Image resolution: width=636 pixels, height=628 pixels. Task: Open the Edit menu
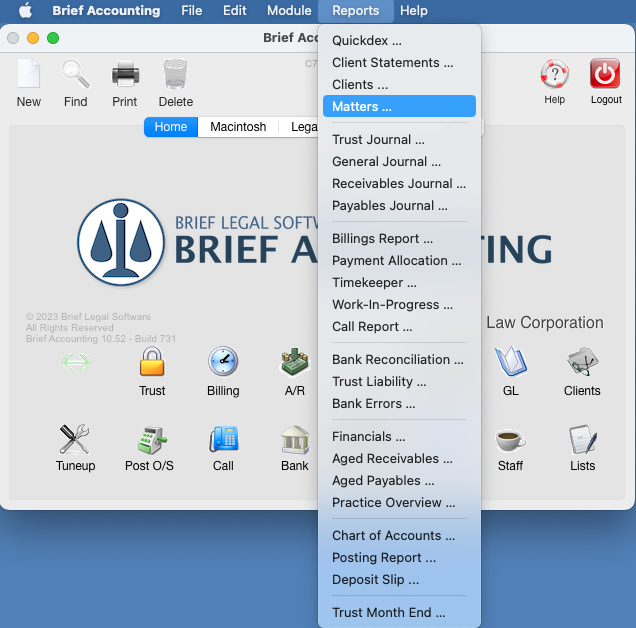pos(234,11)
